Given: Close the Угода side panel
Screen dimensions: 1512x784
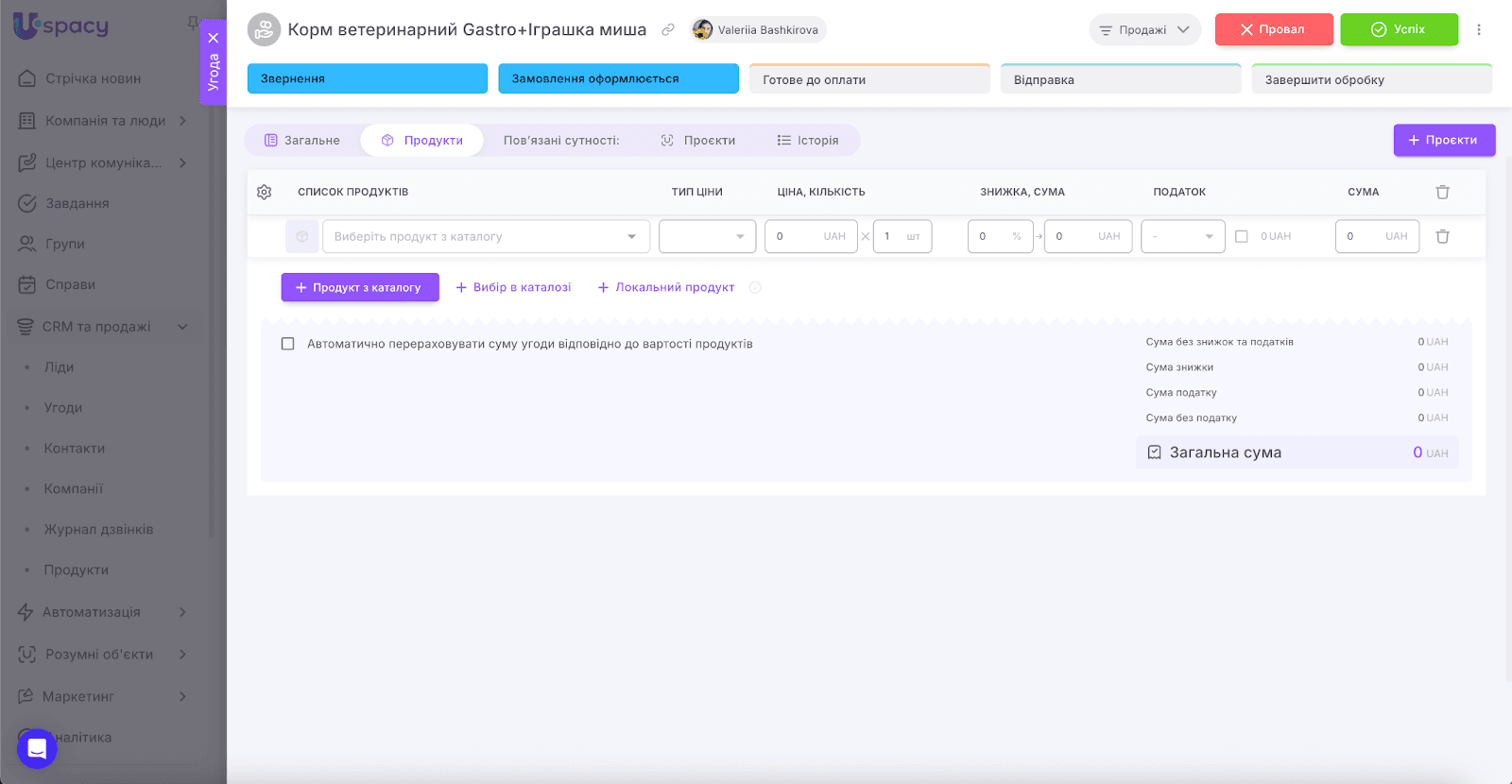Looking at the screenshot, I should pos(214,38).
